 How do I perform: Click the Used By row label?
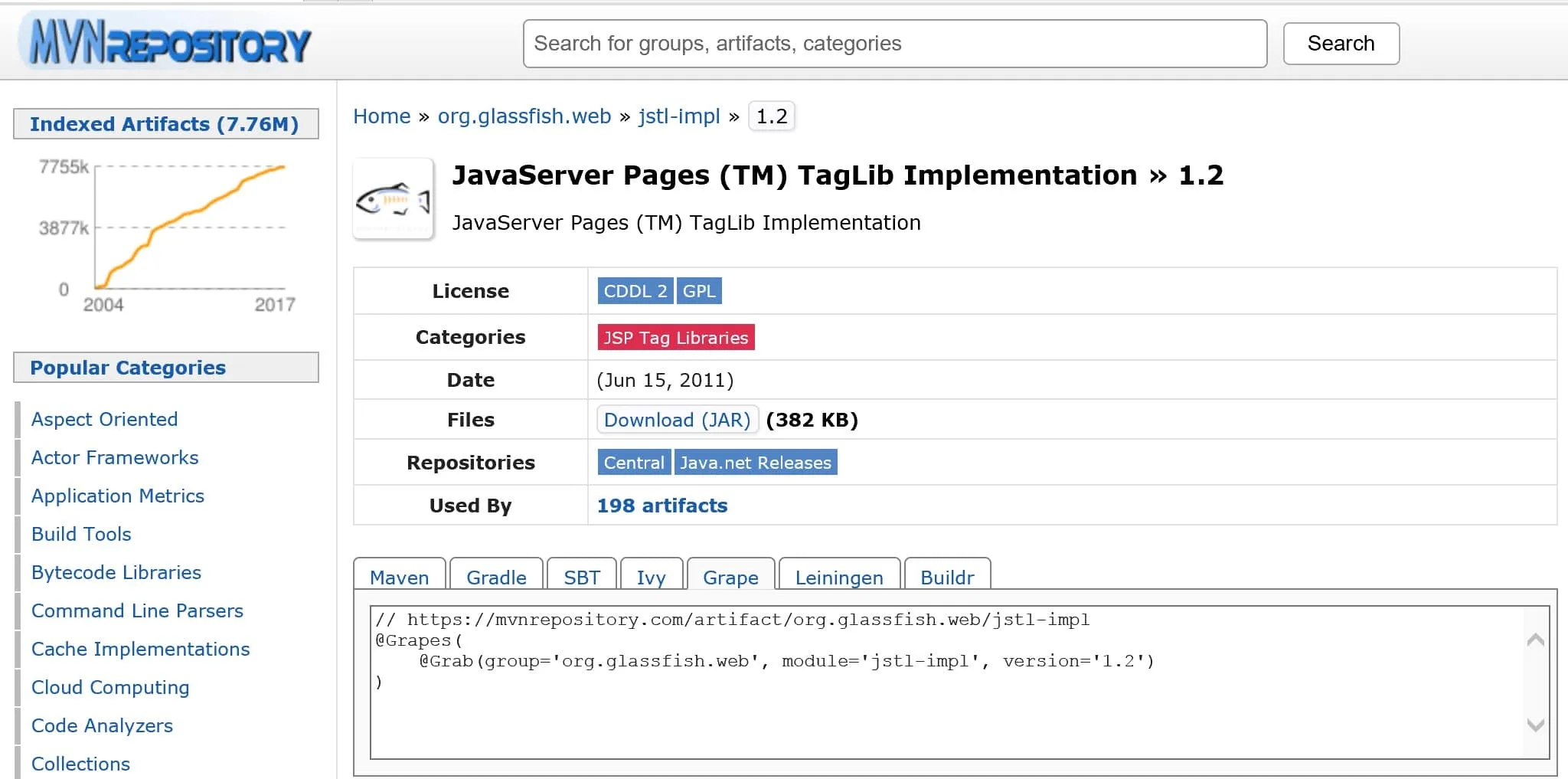click(471, 506)
